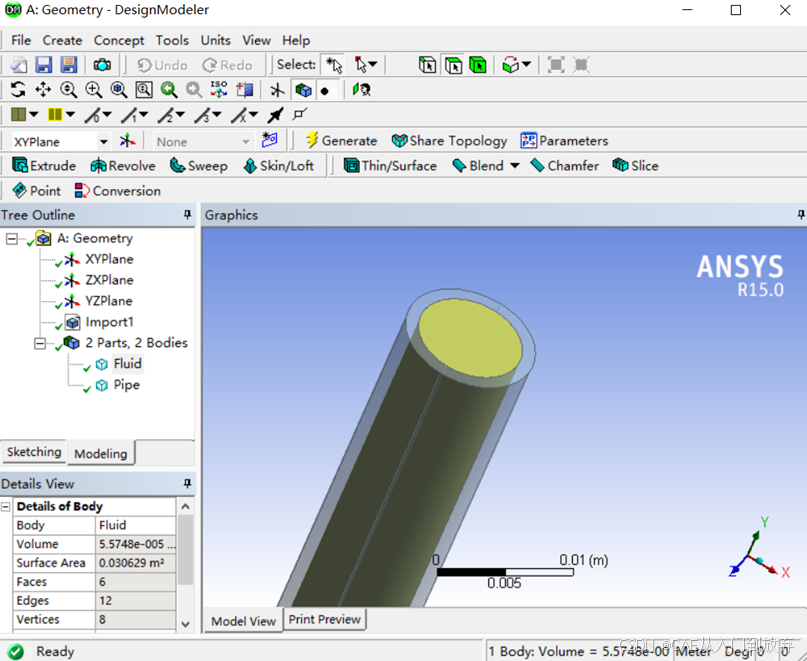Click the Details View scrollbar thumb

186,550
